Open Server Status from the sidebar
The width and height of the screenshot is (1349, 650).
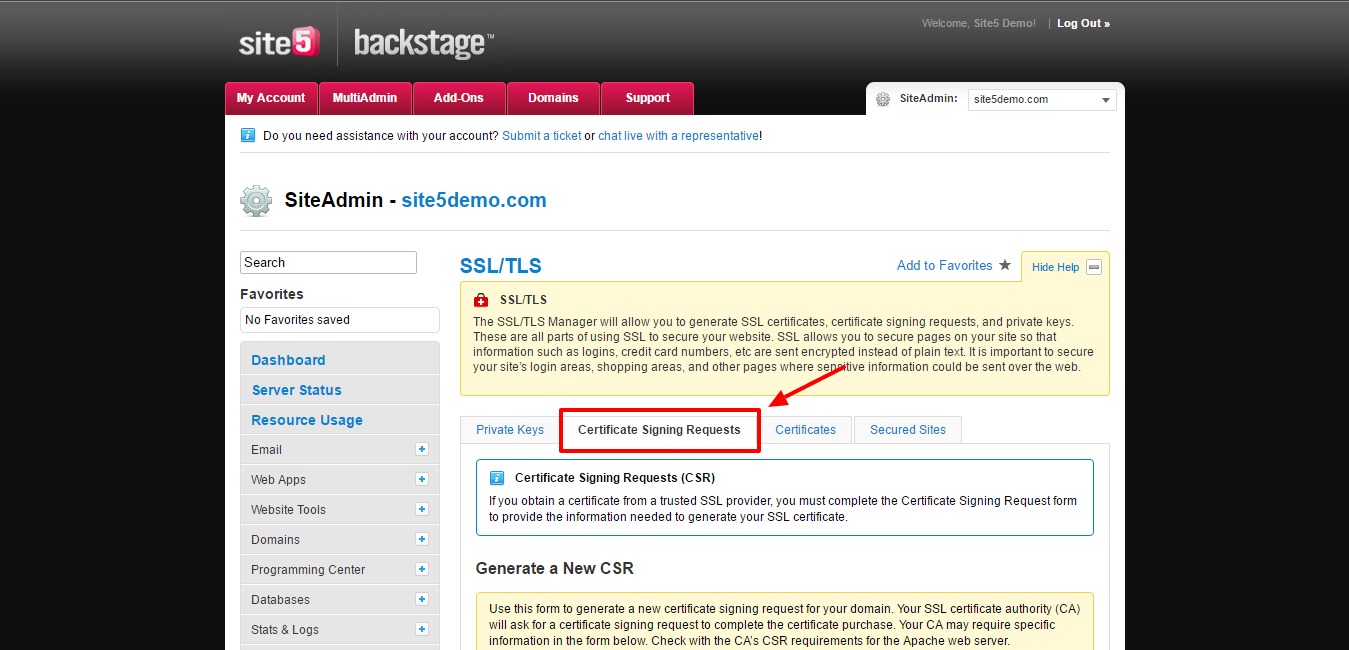point(297,390)
